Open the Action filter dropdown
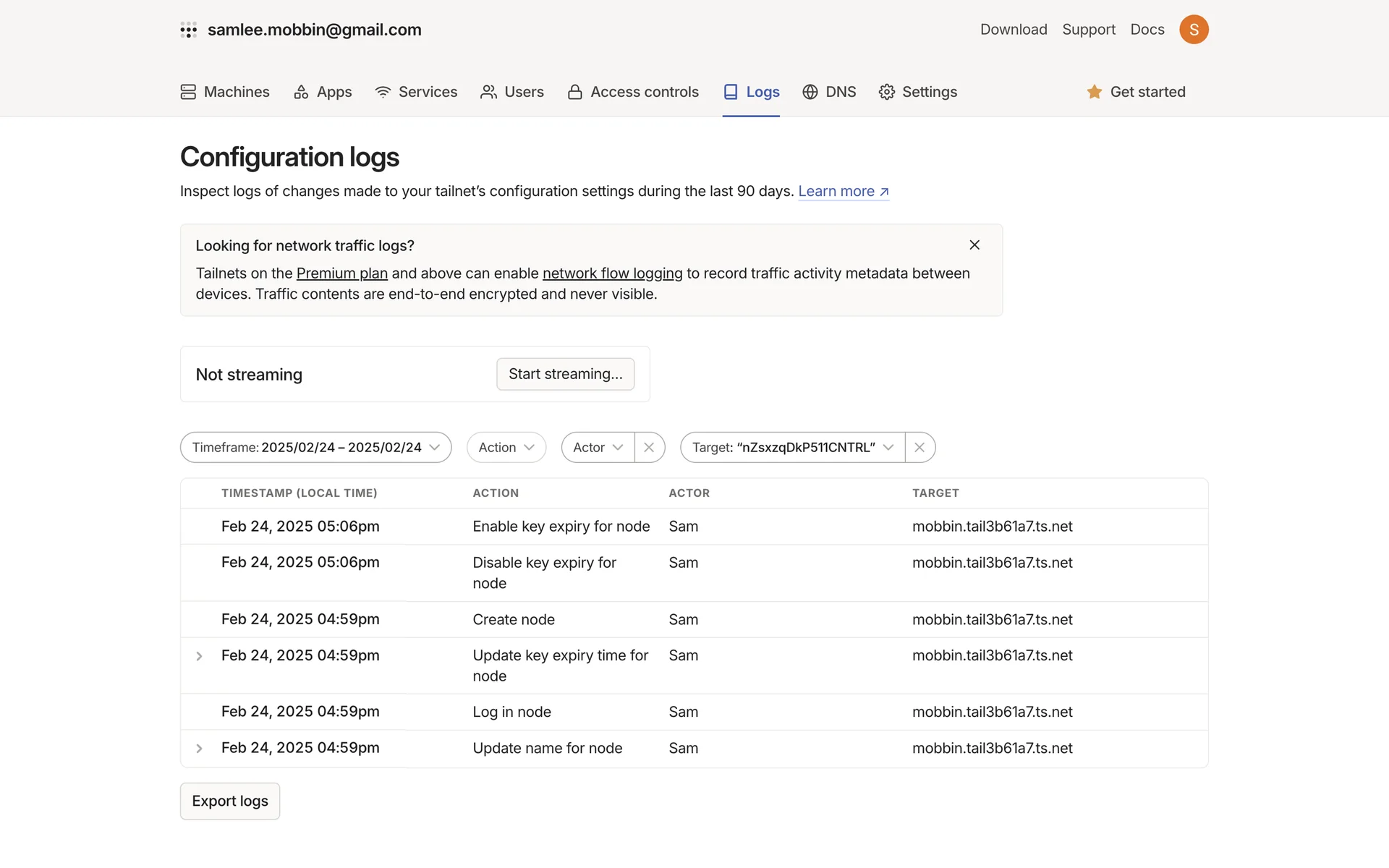Image resolution: width=1389 pixels, height=868 pixels. (x=506, y=448)
